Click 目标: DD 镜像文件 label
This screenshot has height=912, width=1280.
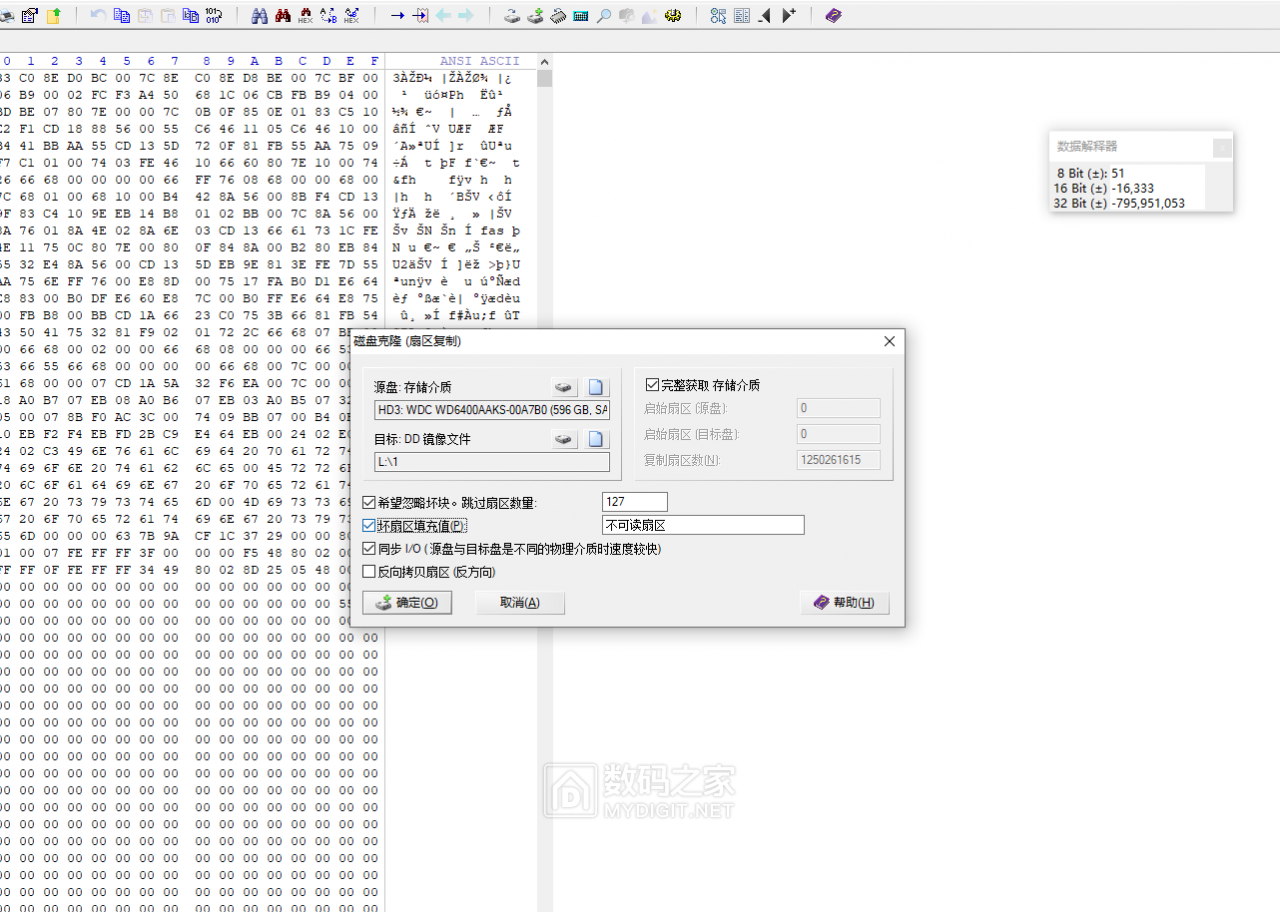click(422, 438)
